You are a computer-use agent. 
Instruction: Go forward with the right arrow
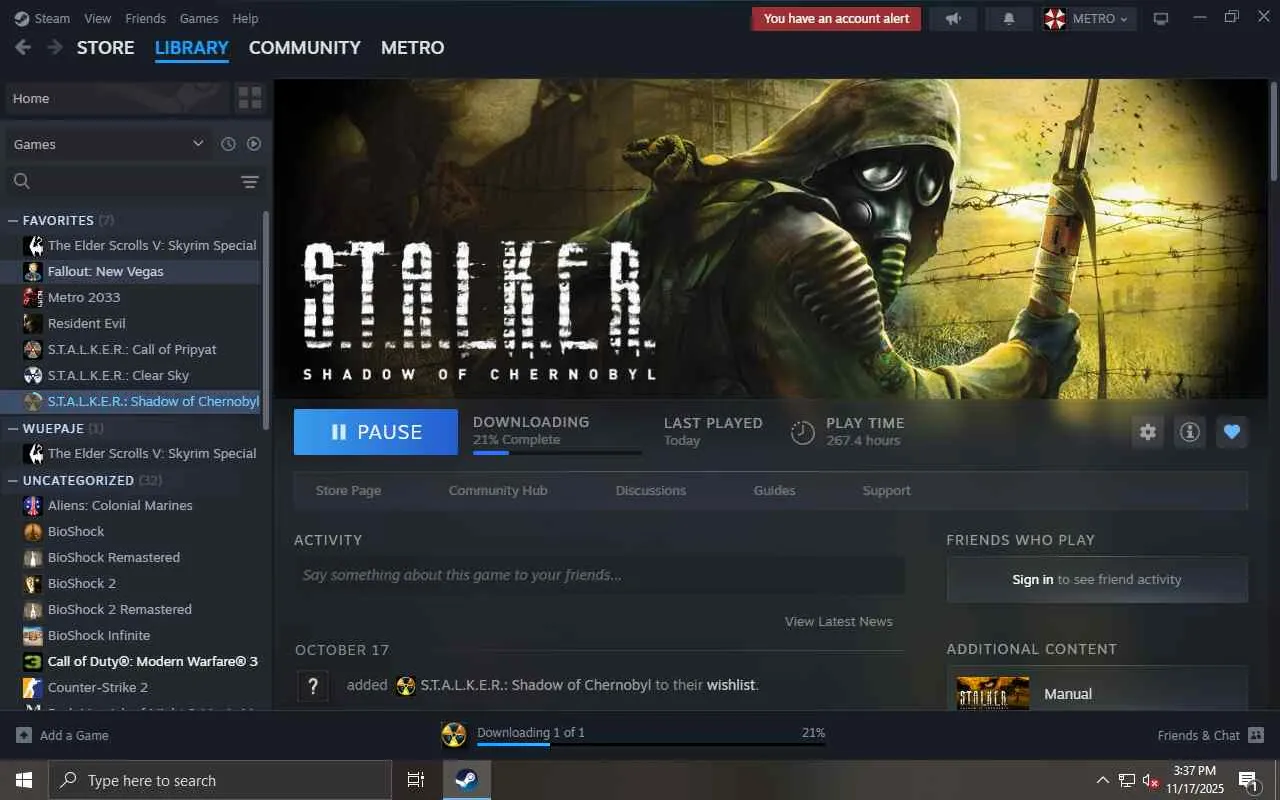click(55, 47)
